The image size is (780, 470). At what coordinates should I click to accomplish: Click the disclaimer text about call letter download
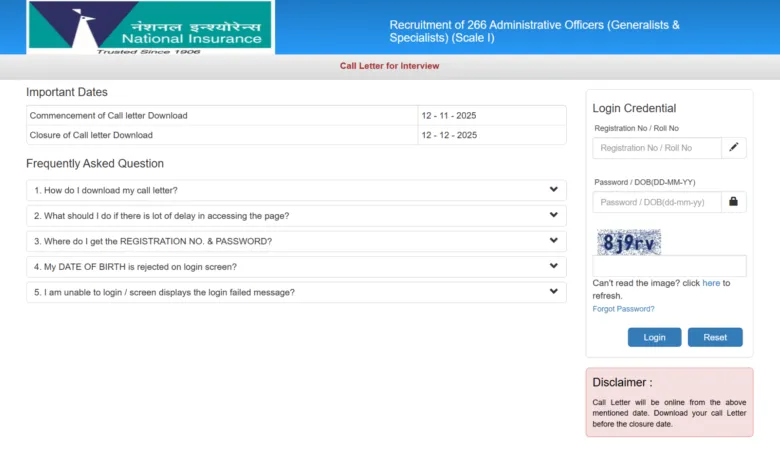669,413
